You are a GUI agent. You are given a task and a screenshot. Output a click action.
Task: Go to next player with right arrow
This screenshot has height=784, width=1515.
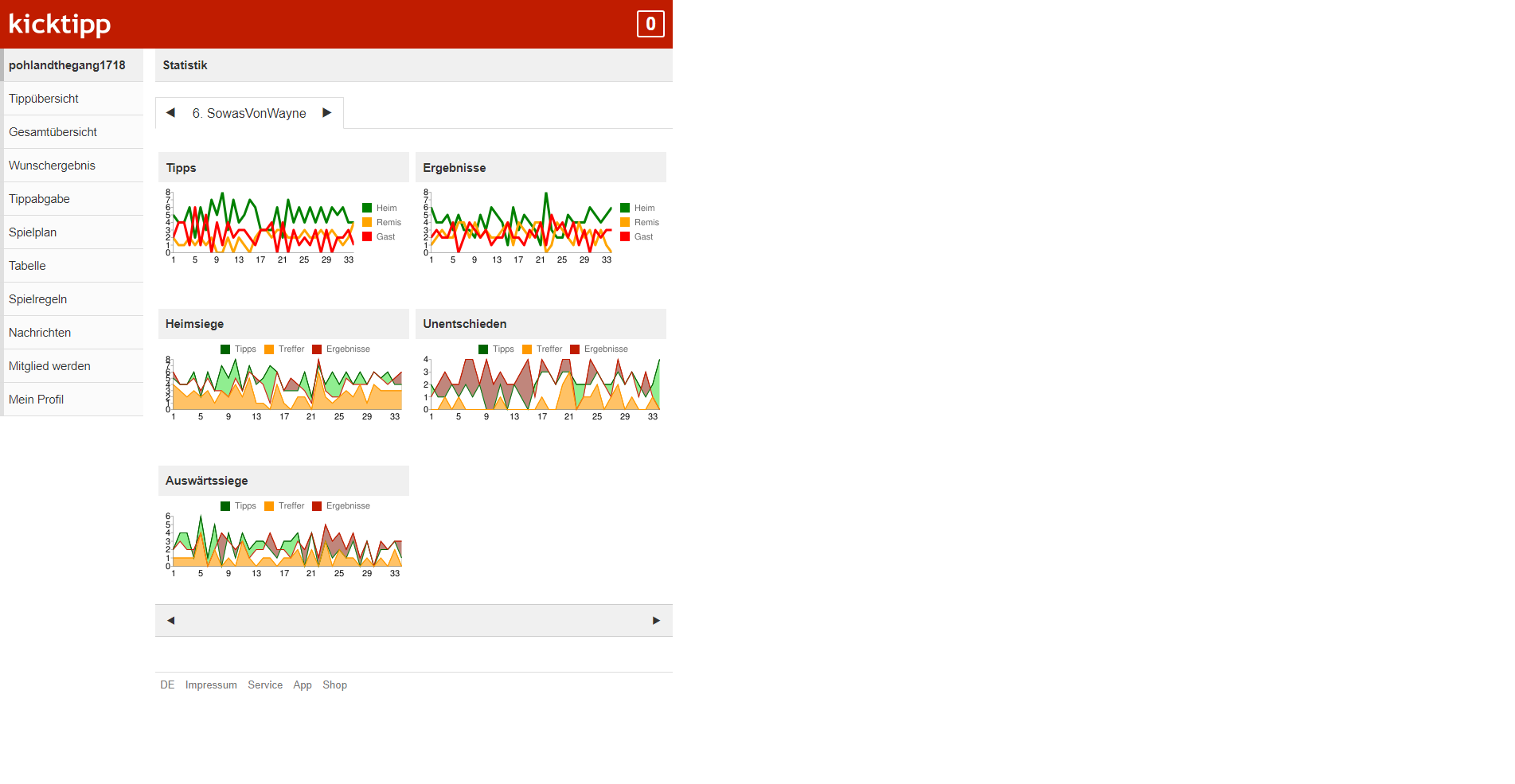[x=326, y=113]
